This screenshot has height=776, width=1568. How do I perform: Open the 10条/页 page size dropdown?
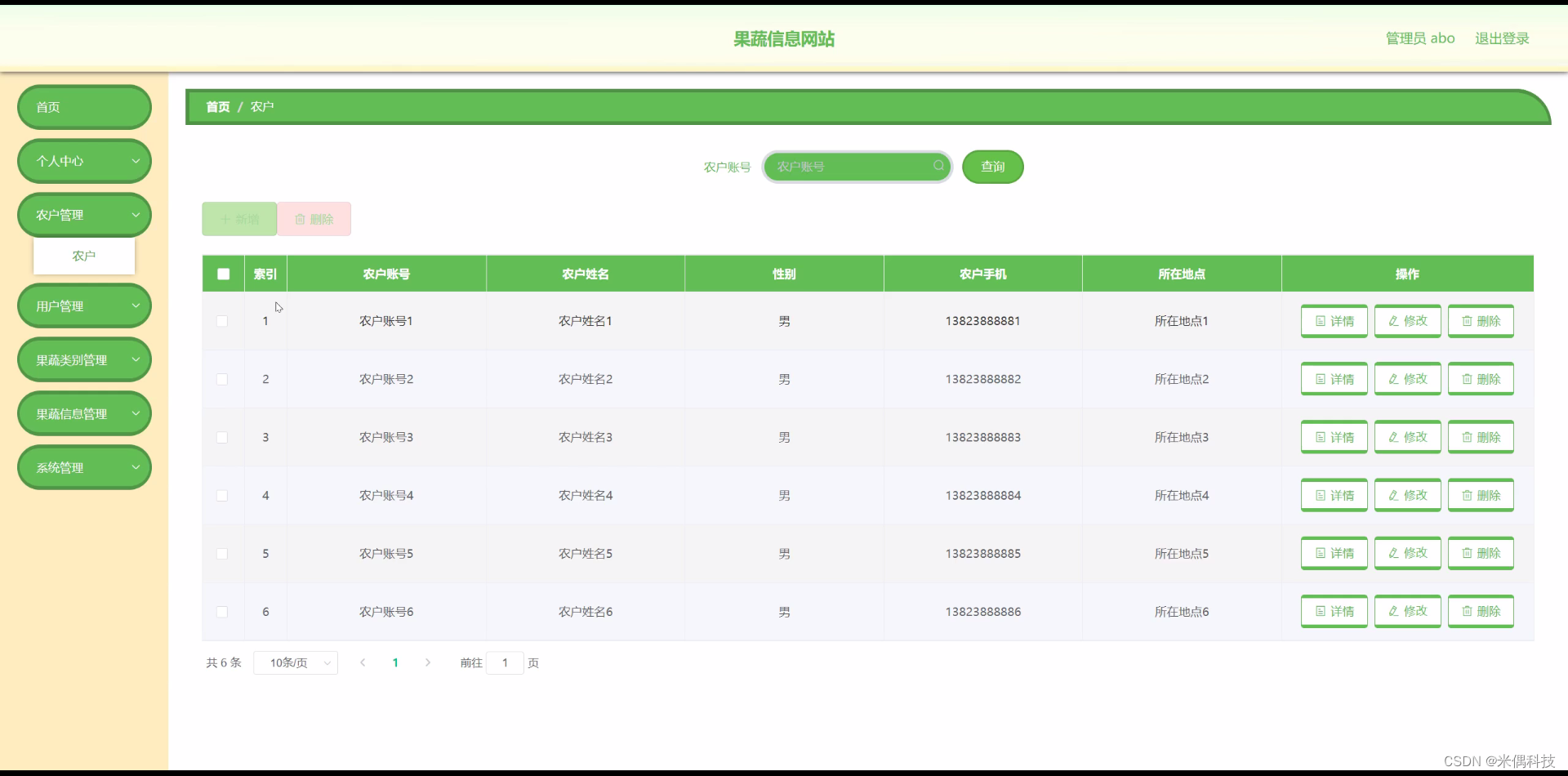point(296,662)
